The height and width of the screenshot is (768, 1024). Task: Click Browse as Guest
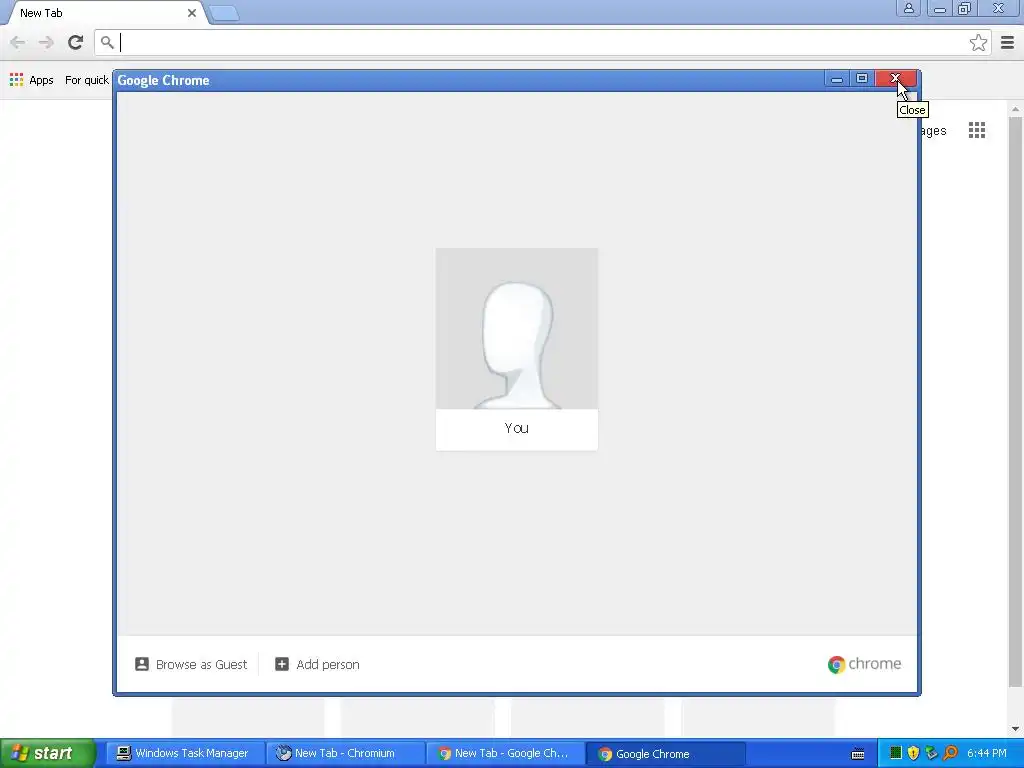coord(191,664)
